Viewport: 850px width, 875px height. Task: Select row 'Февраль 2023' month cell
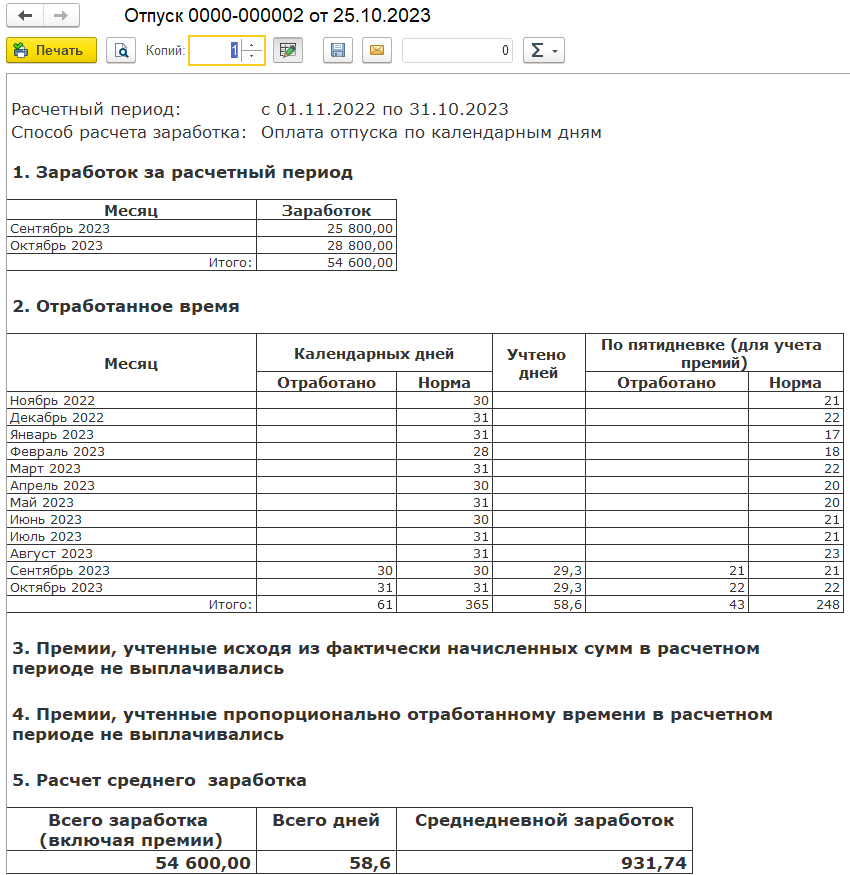[x=132, y=451]
